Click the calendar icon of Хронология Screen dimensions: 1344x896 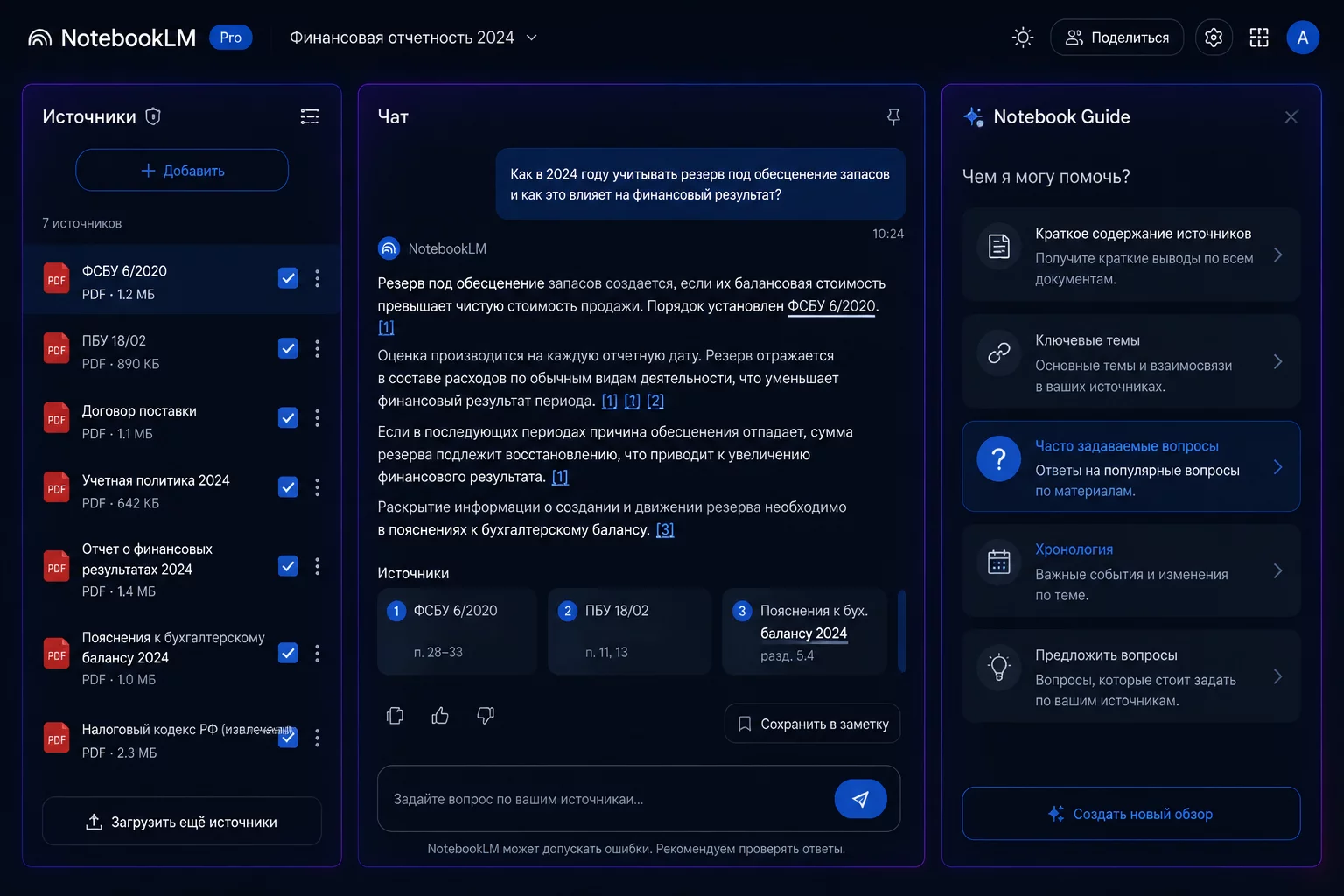tap(999, 562)
